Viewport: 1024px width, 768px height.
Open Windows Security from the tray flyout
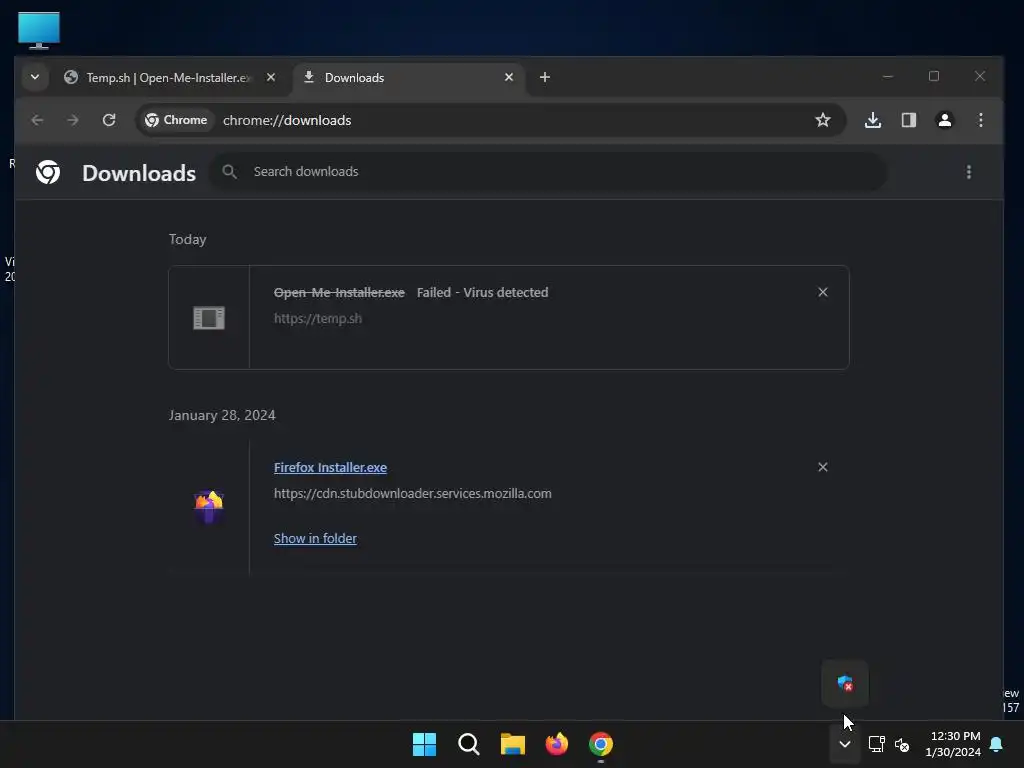[x=845, y=684]
